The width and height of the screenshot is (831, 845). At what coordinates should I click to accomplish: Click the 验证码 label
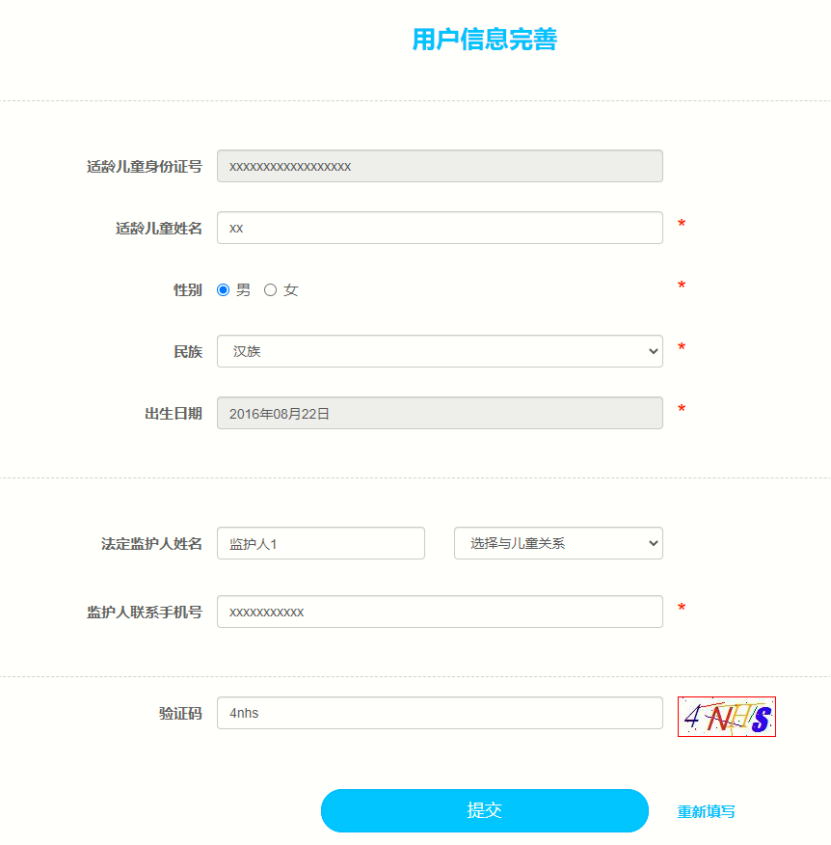tap(180, 714)
